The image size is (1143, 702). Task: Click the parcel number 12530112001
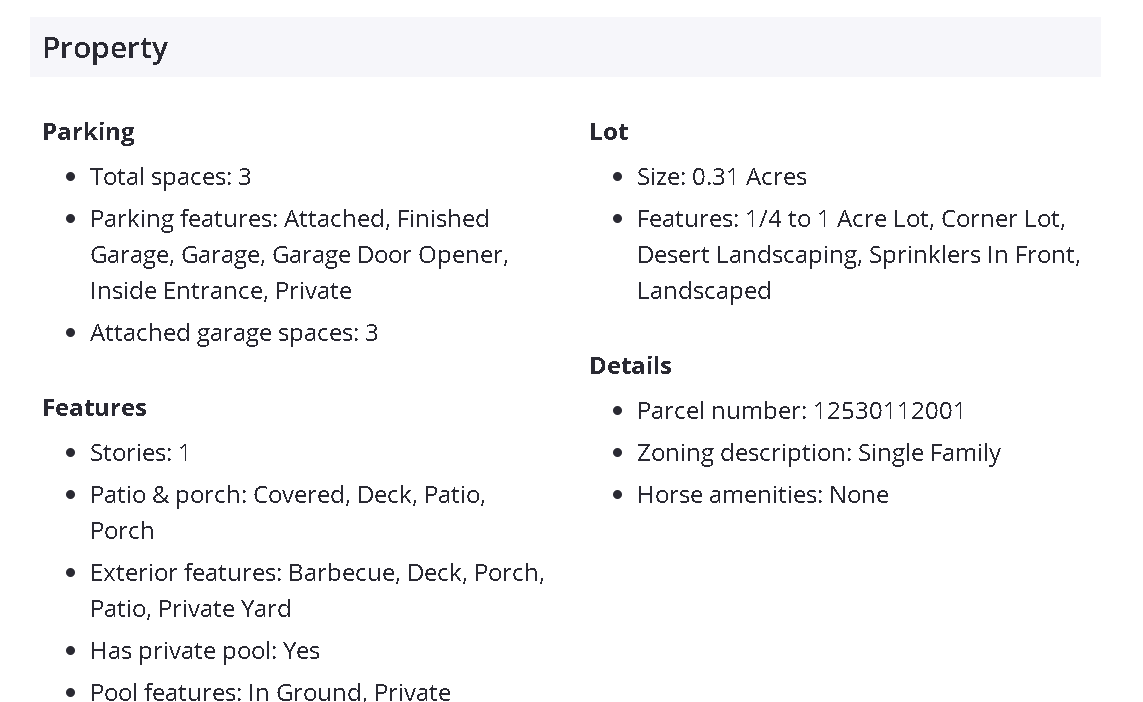pyautogui.click(x=889, y=411)
